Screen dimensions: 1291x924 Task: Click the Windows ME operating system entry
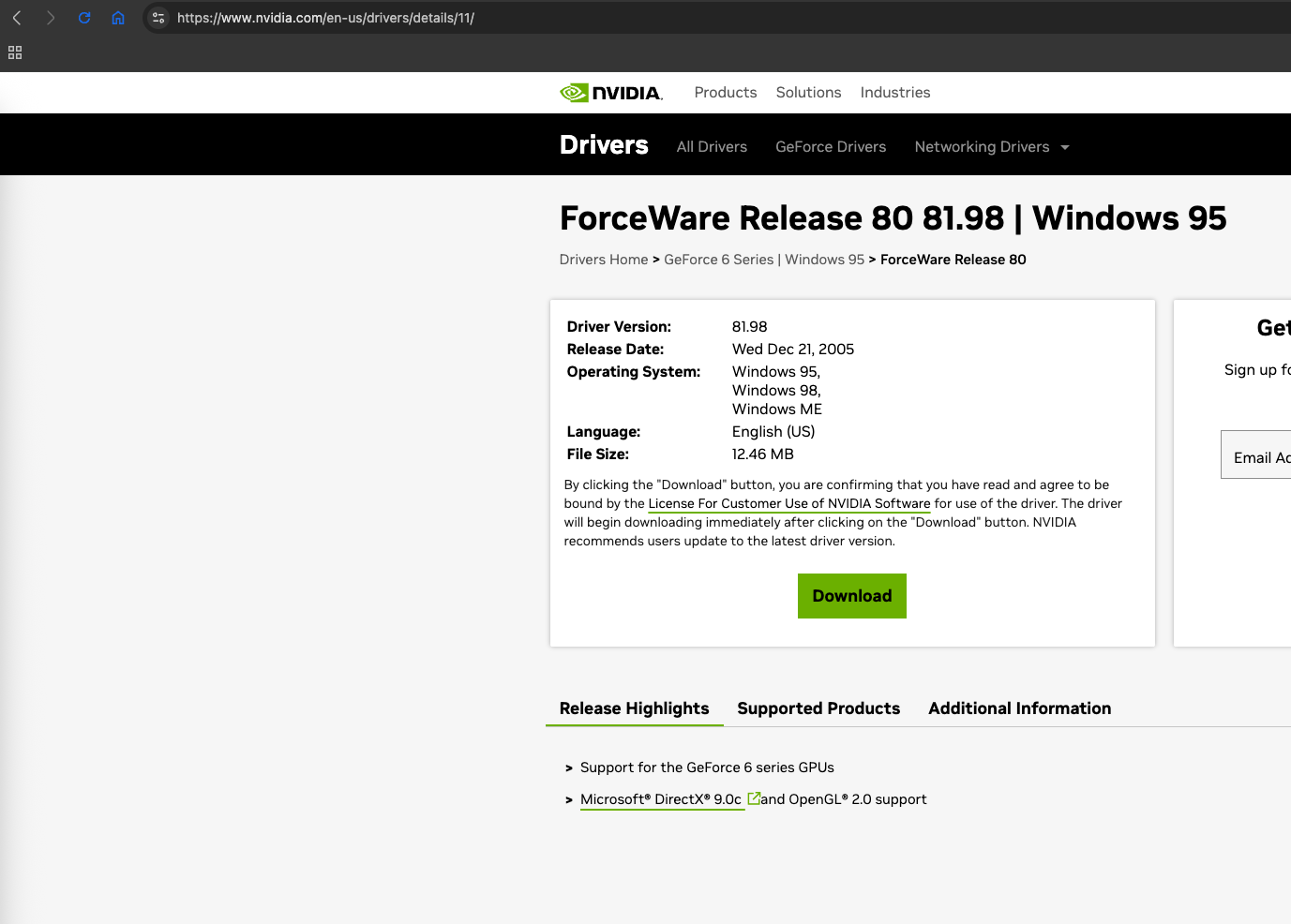777,410
